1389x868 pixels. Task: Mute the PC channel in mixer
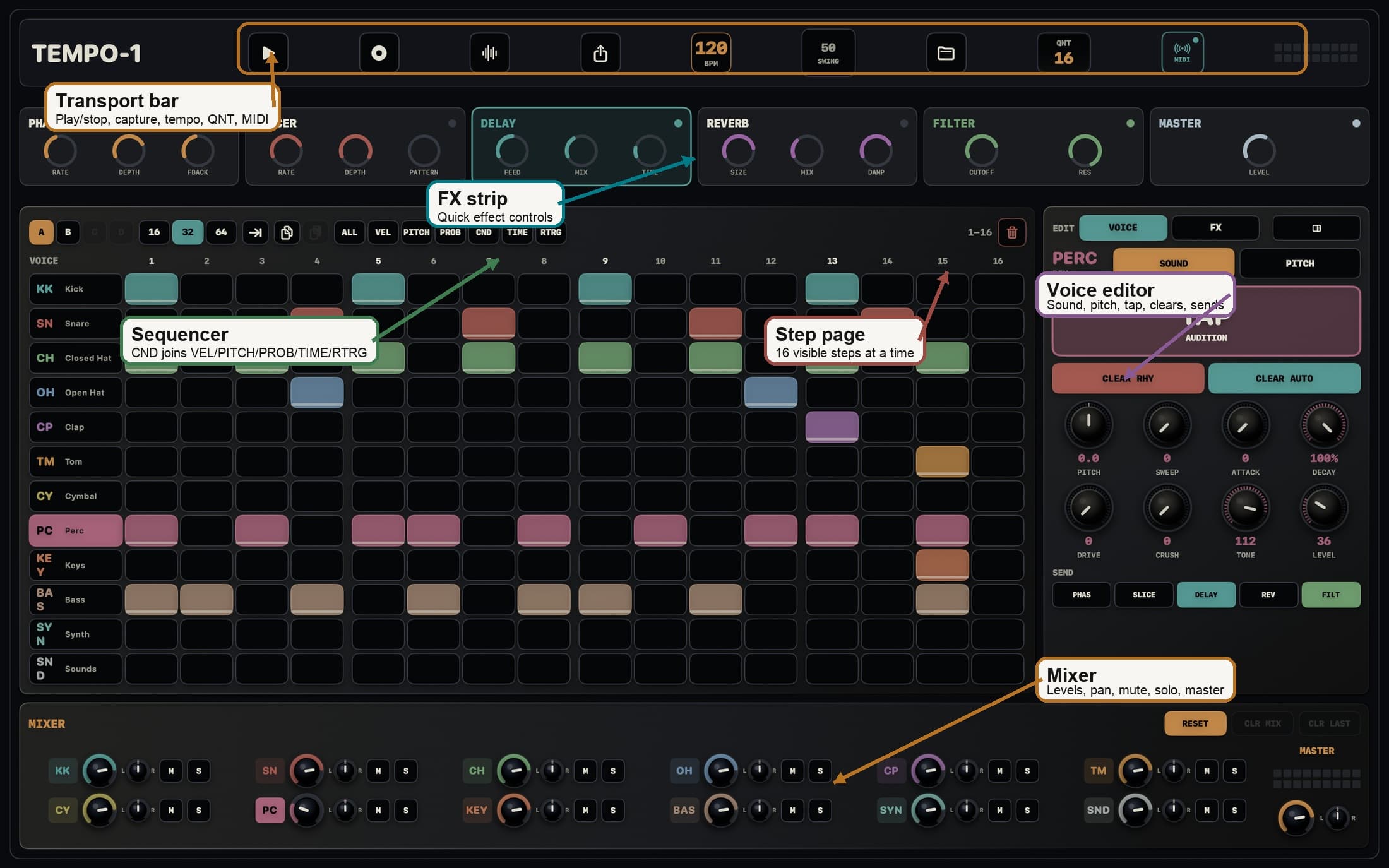(x=378, y=810)
